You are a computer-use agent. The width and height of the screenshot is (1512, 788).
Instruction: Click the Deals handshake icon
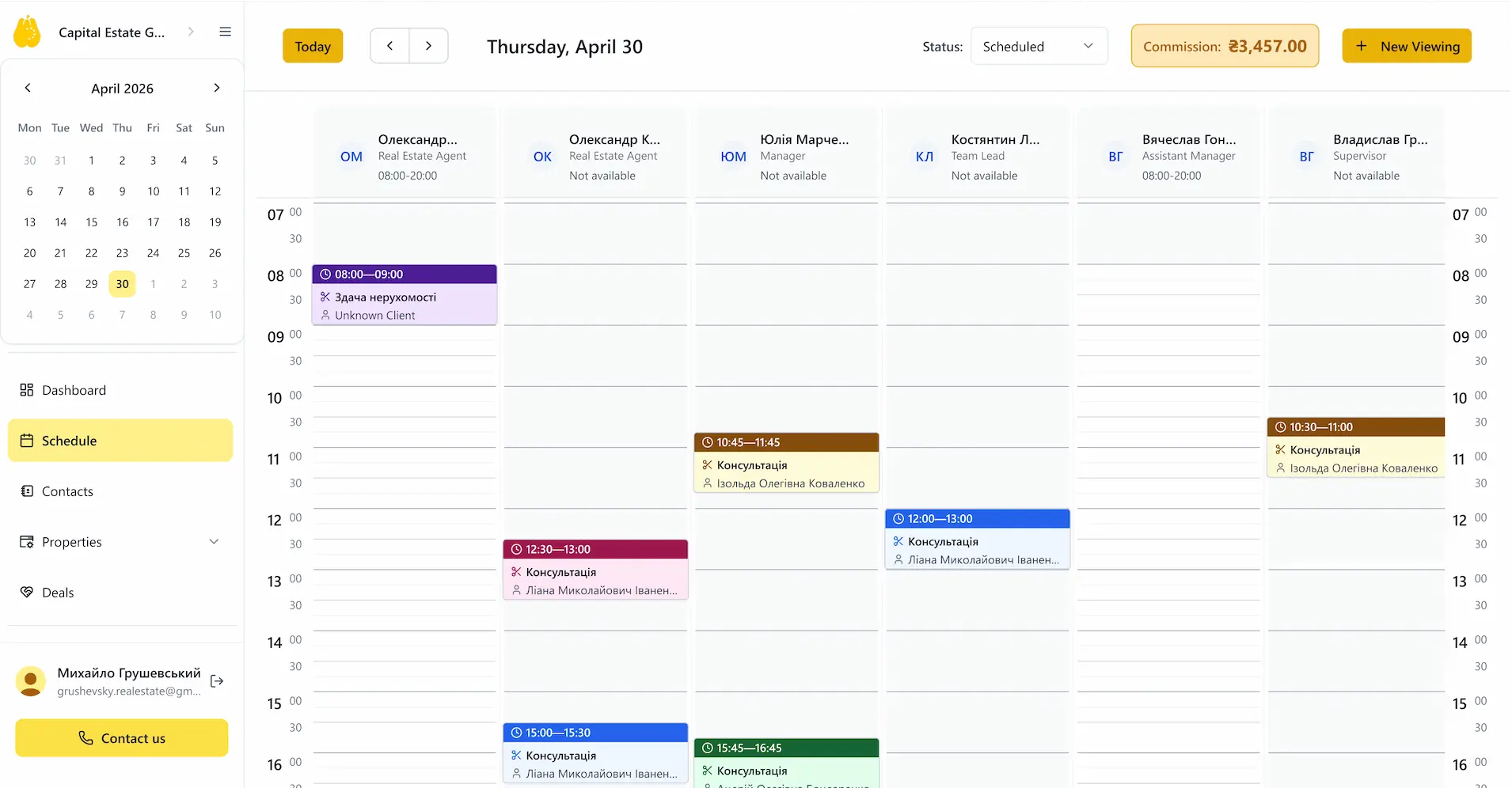click(26, 593)
